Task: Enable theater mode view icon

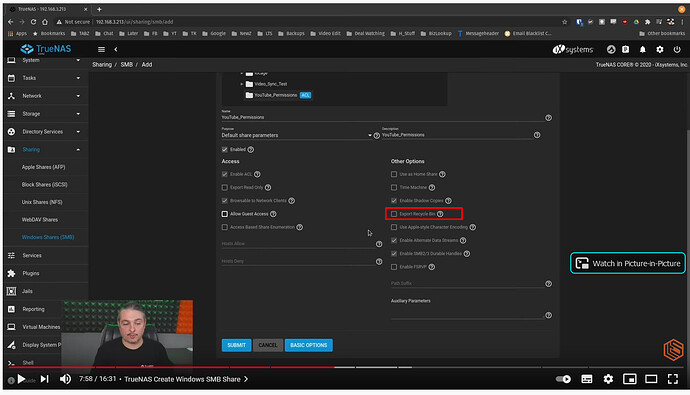Action: coord(651,379)
